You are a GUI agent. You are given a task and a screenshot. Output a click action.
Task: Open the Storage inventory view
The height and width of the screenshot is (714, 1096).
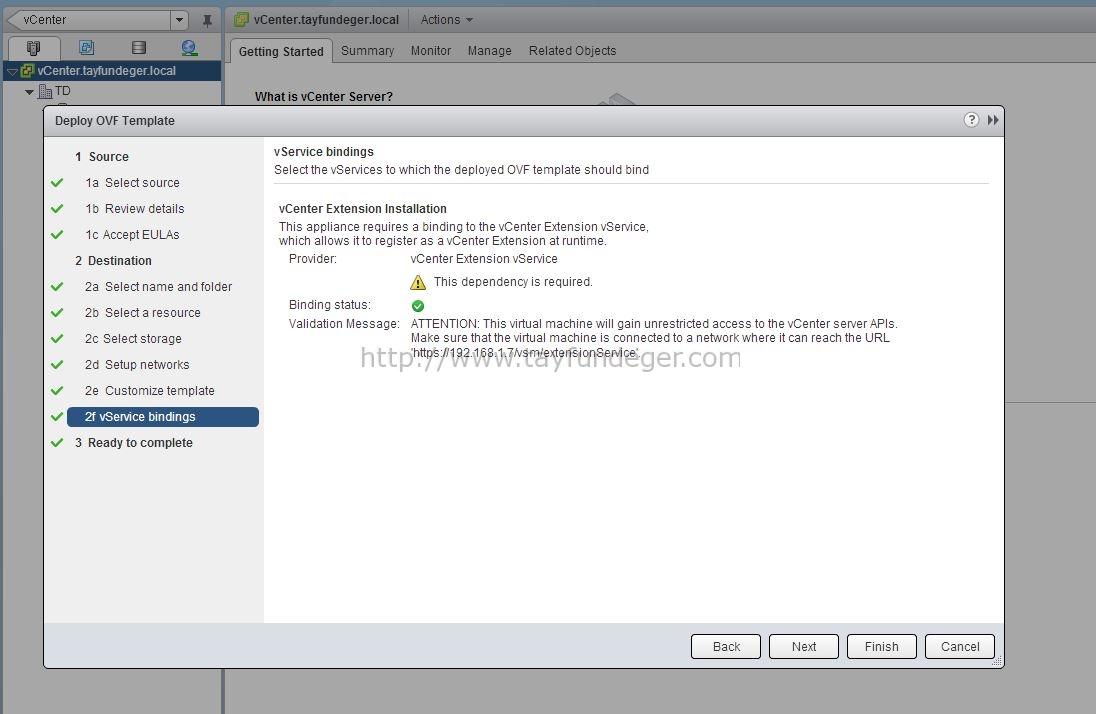[138, 48]
